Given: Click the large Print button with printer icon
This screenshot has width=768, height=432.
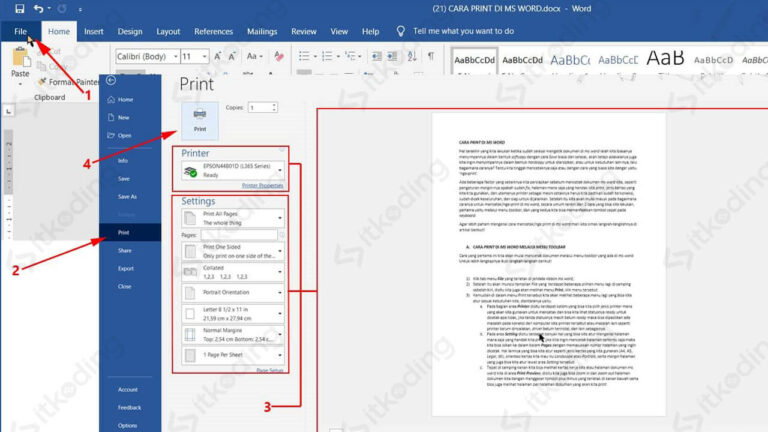Looking at the screenshot, I should click(200, 119).
